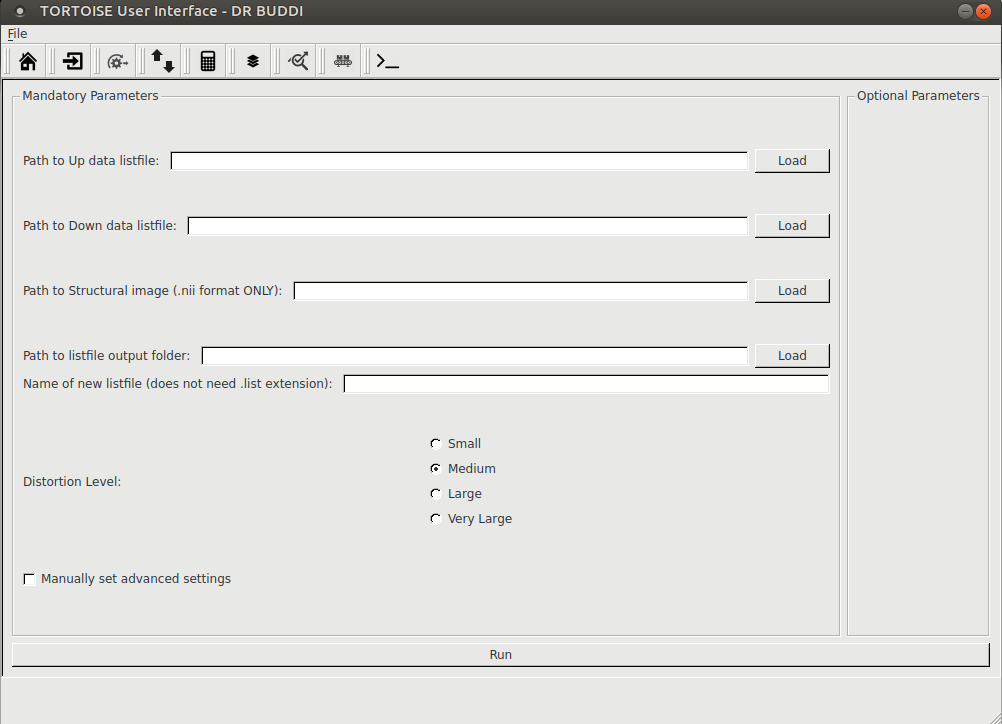The height and width of the screenshot is (724, 1002).
Task: Click Load for Up data listfile
Action: pos(792,161)
